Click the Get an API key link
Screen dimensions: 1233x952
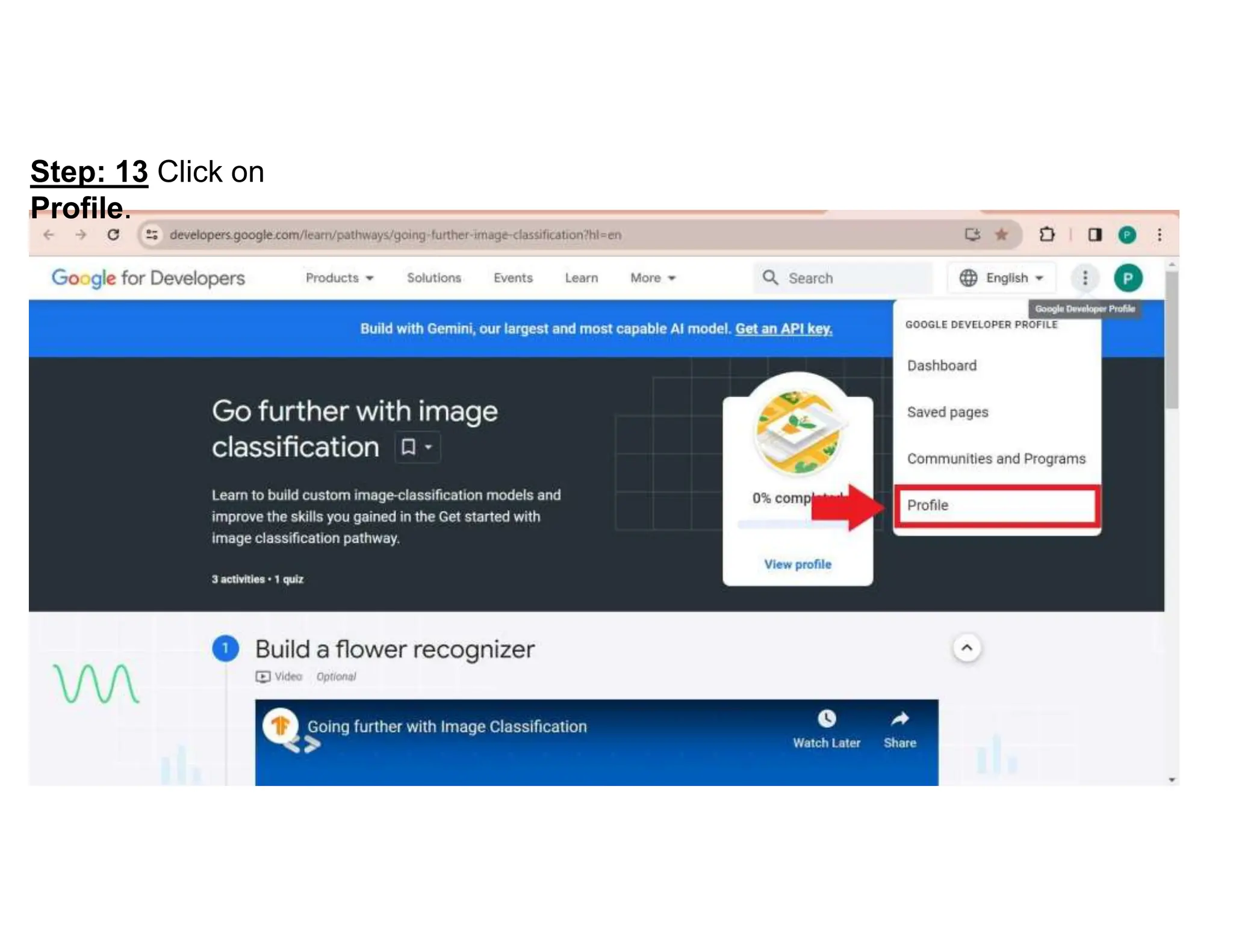tap(783, 329)
